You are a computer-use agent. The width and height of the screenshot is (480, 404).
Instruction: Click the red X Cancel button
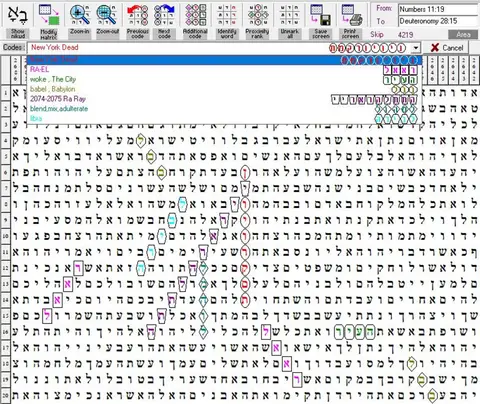448,48
